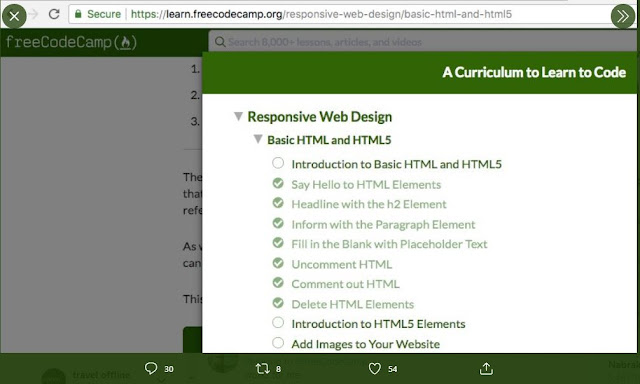Click the green Secure label text
640x384 pixels.
[104, 14]
